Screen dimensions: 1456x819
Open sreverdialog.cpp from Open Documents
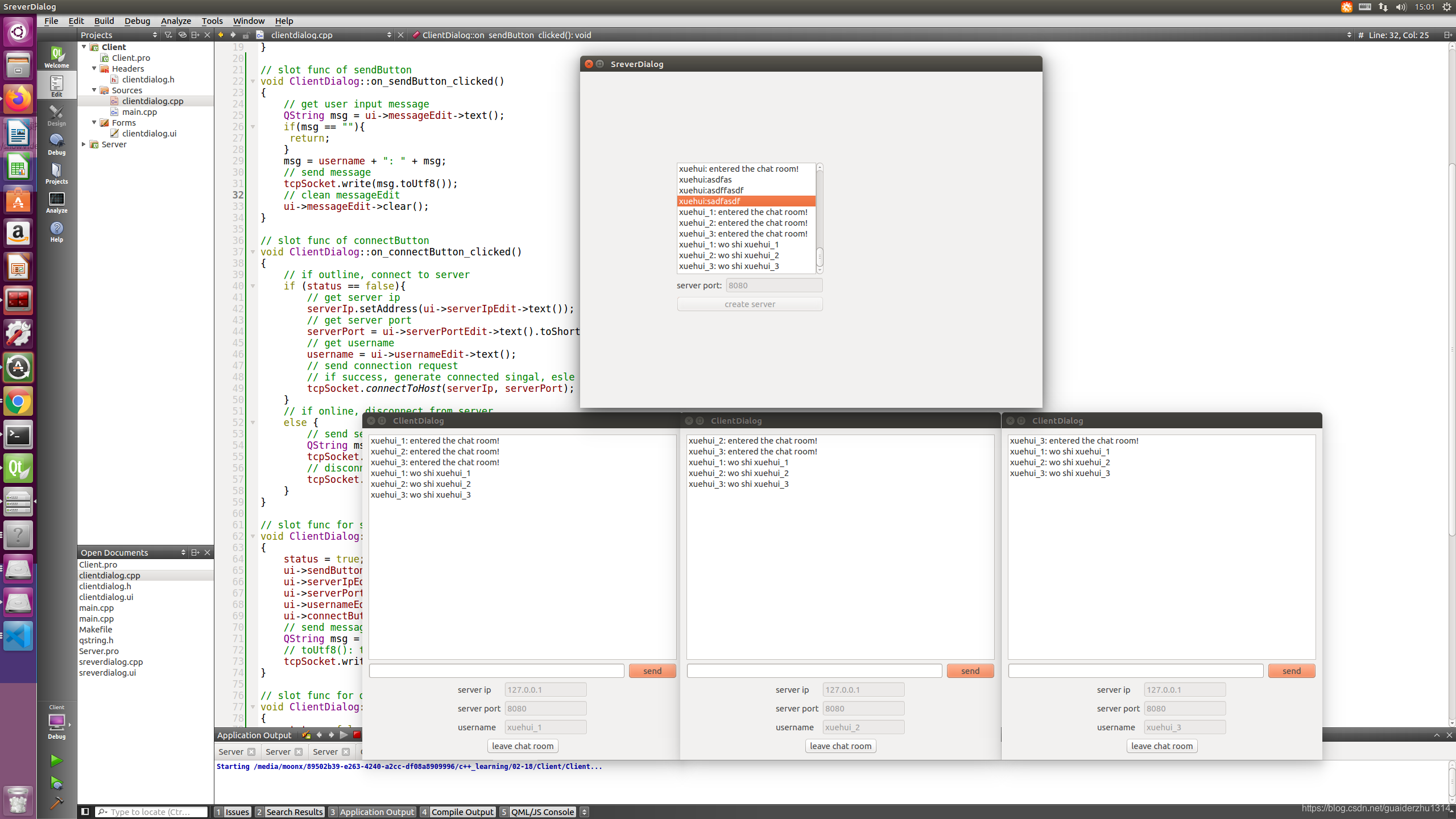coord(111,661)
